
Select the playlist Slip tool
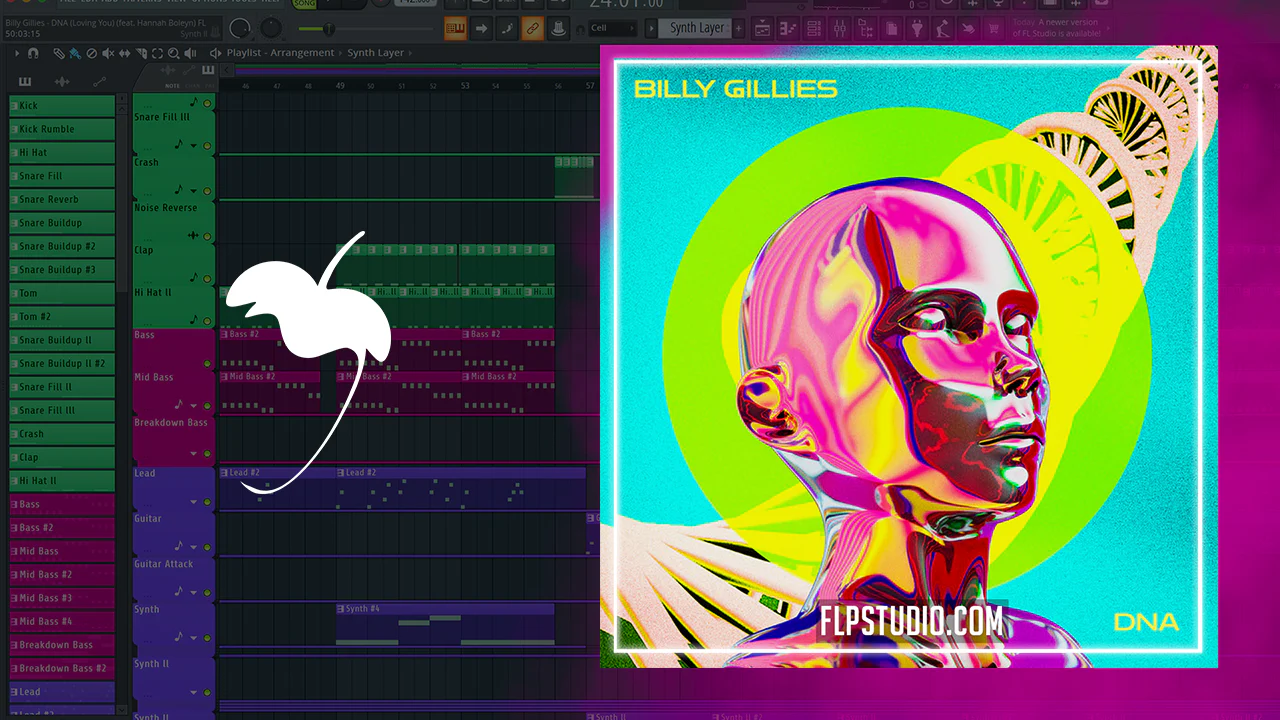coord(125,53)
